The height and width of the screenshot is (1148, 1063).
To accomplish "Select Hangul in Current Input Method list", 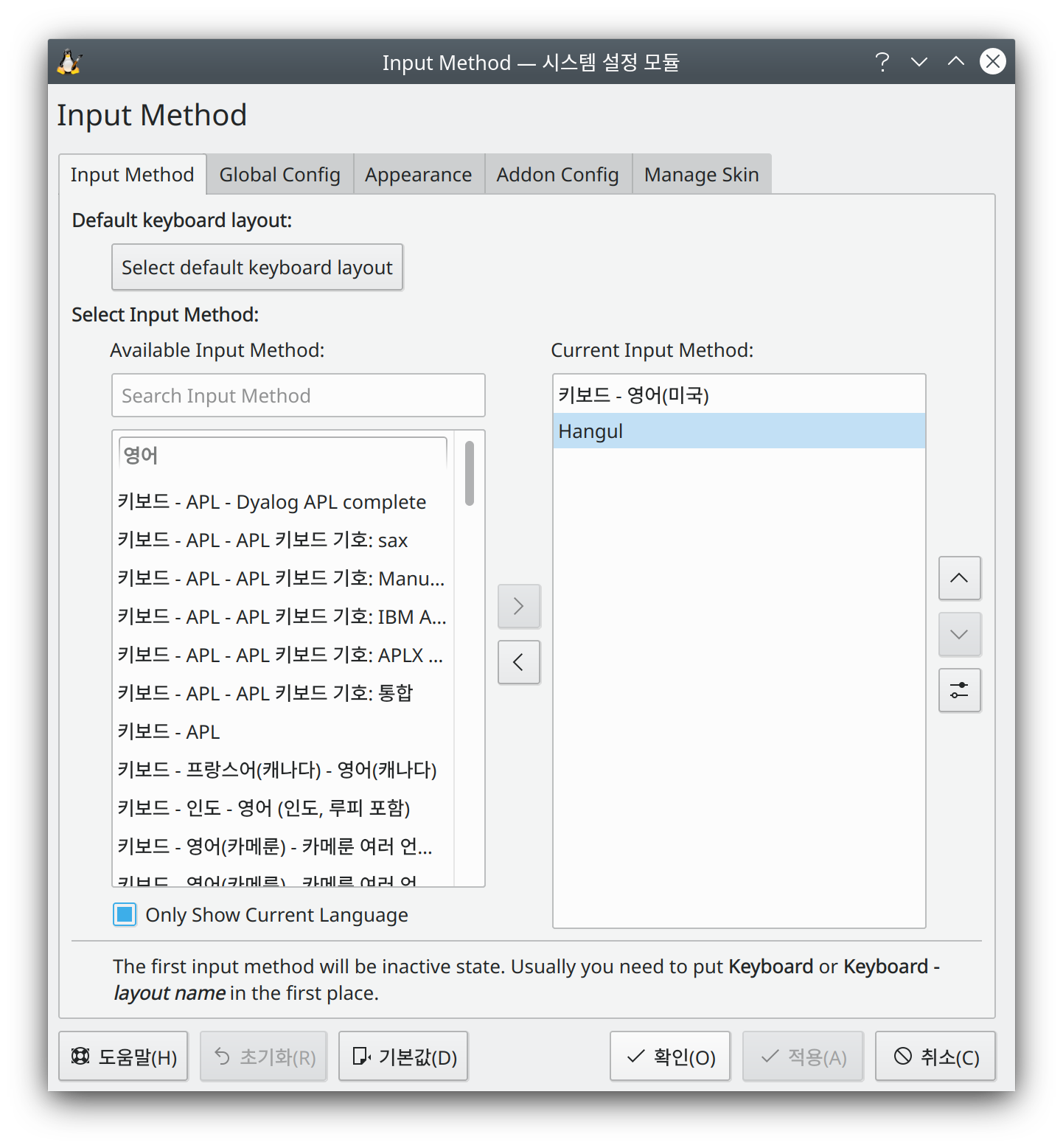I will pyautogui.click(x=739, y=431).
